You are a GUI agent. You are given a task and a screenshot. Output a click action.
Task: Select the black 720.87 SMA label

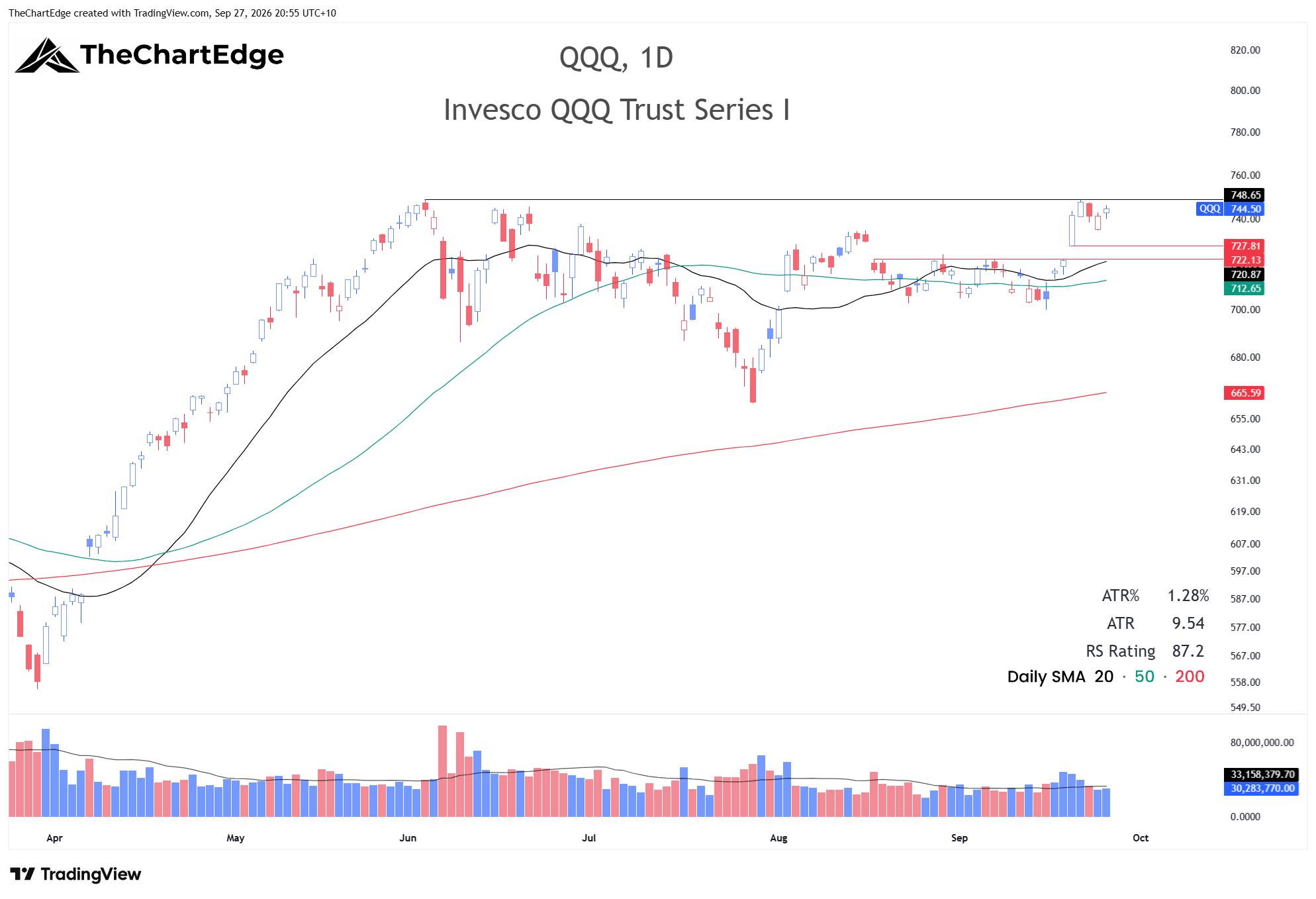tap(1245, 274)
